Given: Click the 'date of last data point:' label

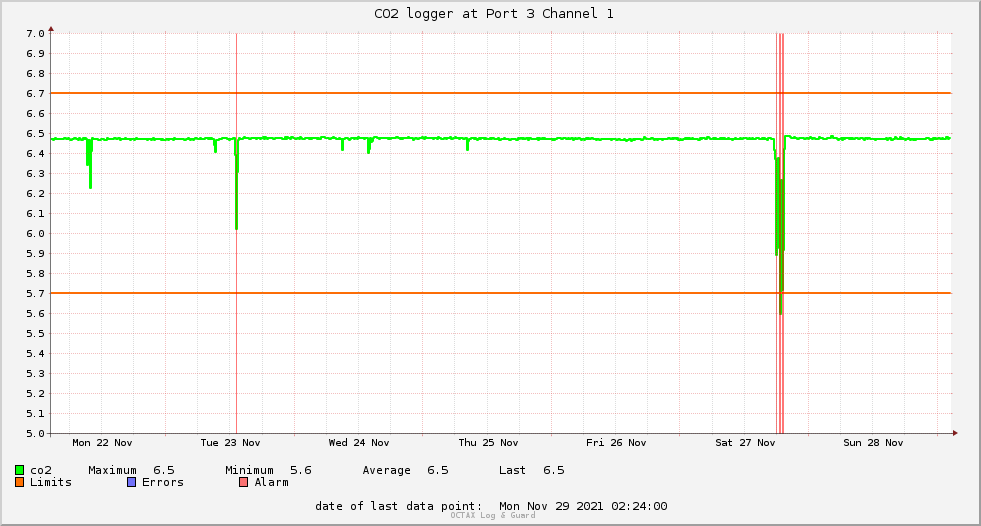Looking at the screenshot, I should click(x=399, y=506).
